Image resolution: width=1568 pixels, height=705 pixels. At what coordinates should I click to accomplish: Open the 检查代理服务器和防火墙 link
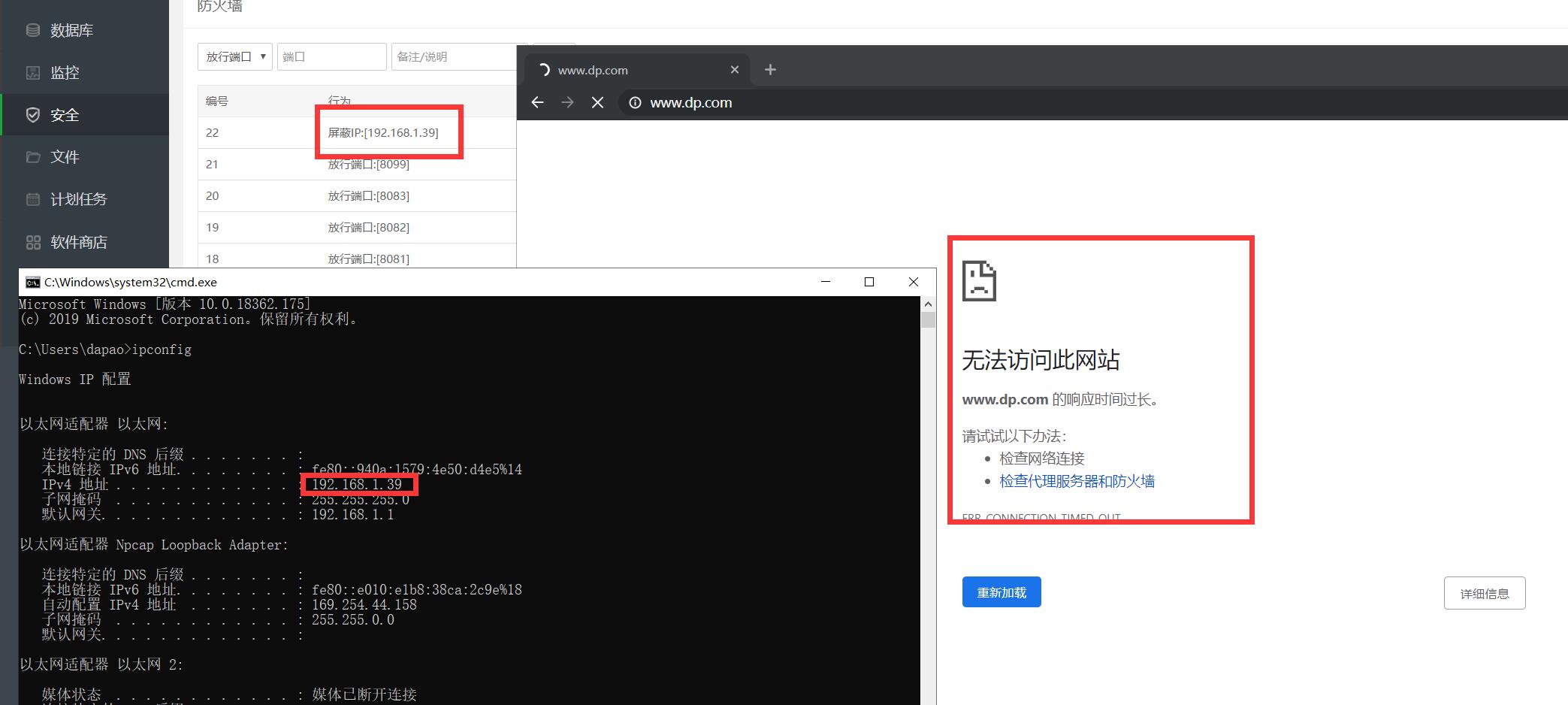1077,481
